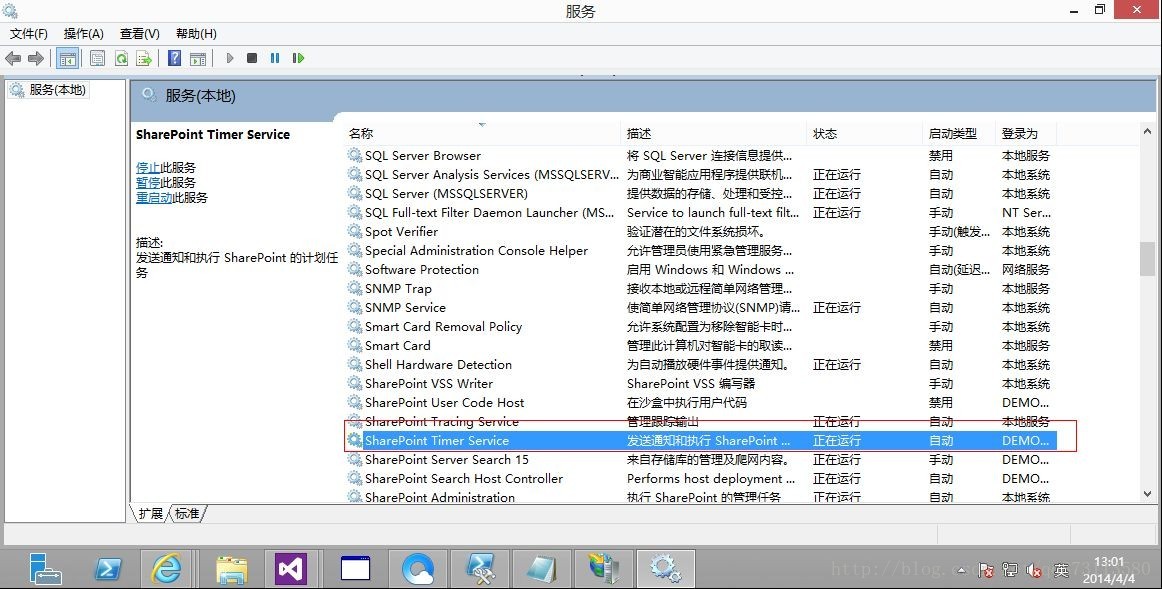This screenshot has height=589, width=1162.
Task: Select SQL Server Analysis Services row
Action: coord(701,175)
